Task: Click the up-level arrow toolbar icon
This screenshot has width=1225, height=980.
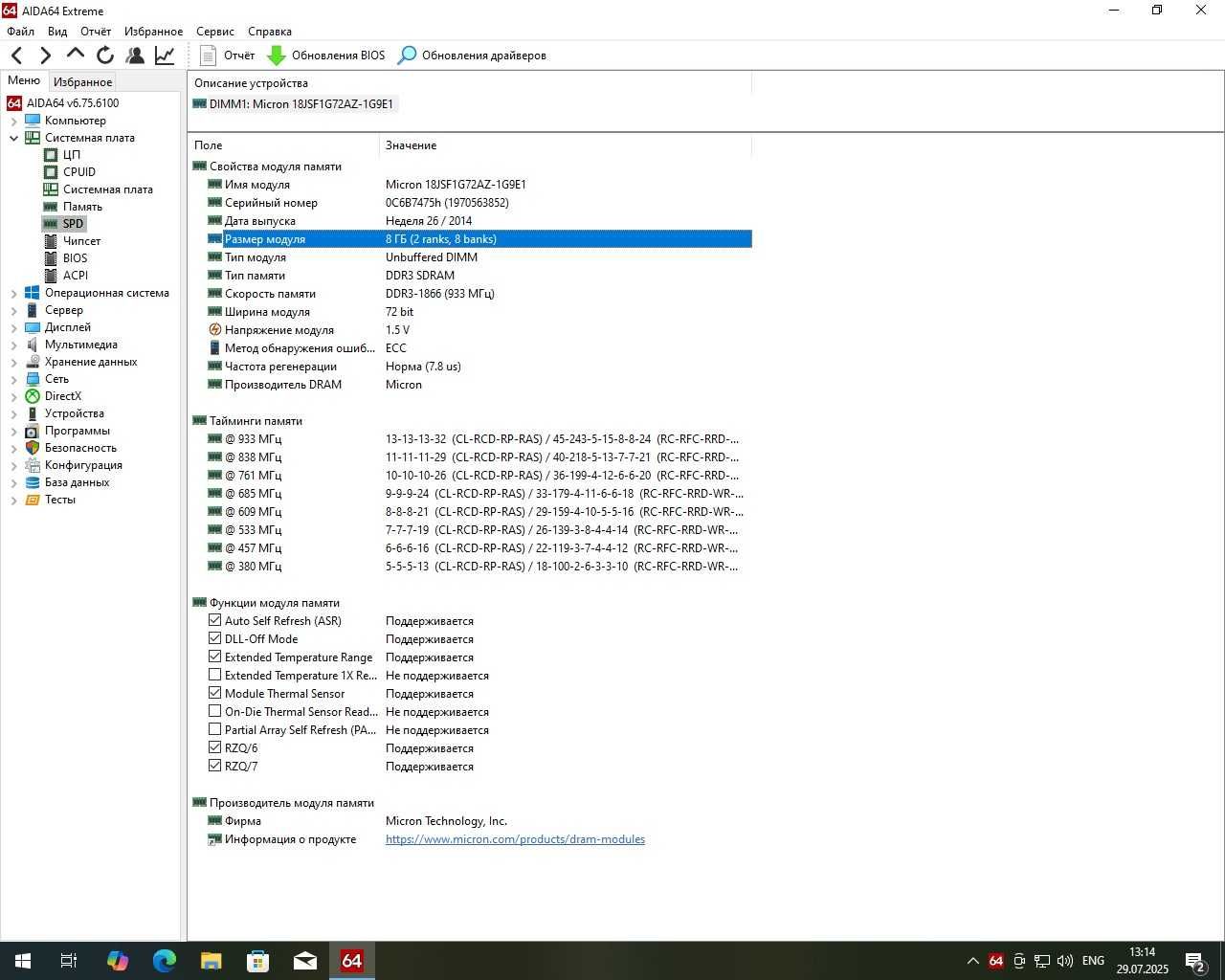Action: pos(76,55)
